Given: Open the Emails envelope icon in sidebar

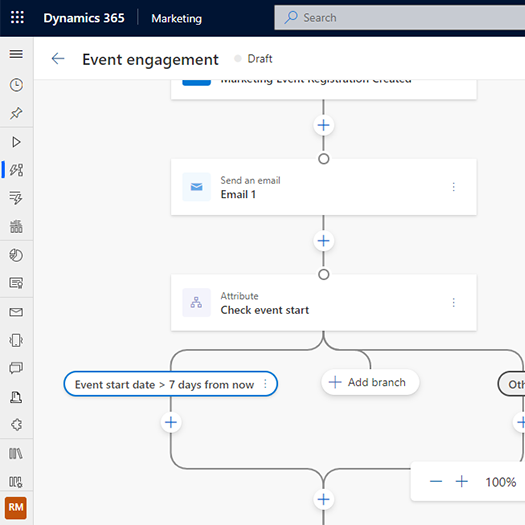Looking at the screenshot, I should click(16, 312).
